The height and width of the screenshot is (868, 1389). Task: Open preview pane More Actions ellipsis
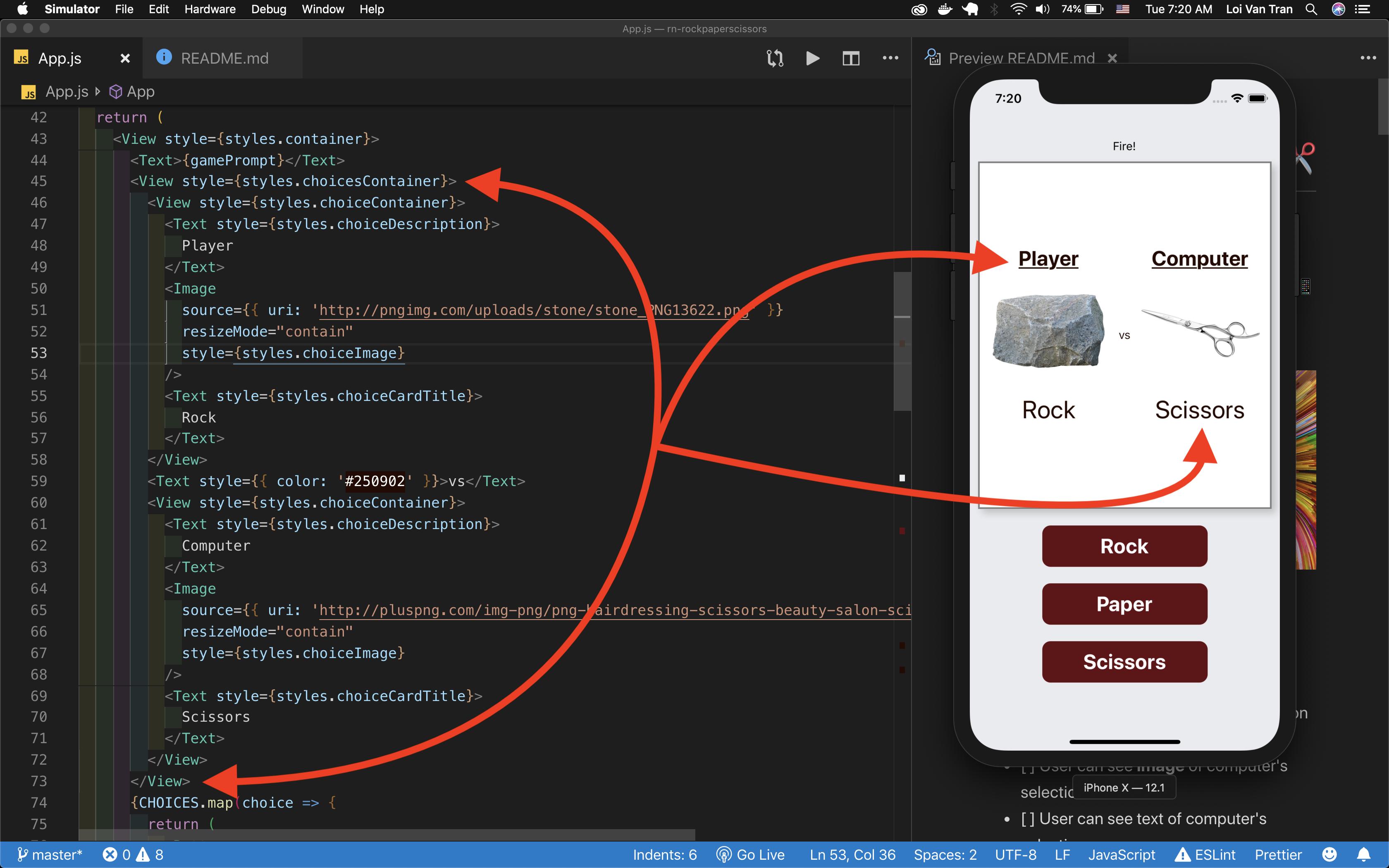pyautogui.click(x=1368, y=57)
